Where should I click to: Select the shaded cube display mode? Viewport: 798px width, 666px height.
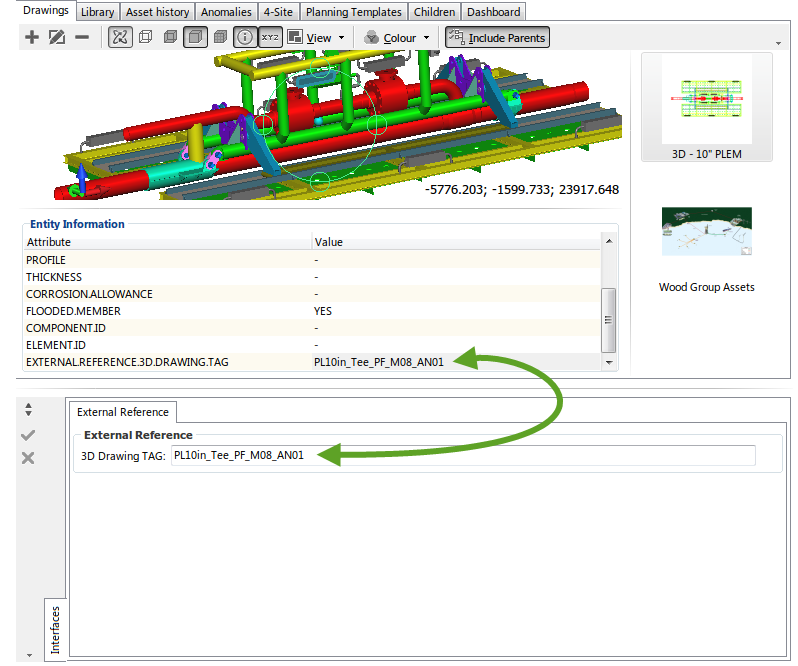pos(170,37)
